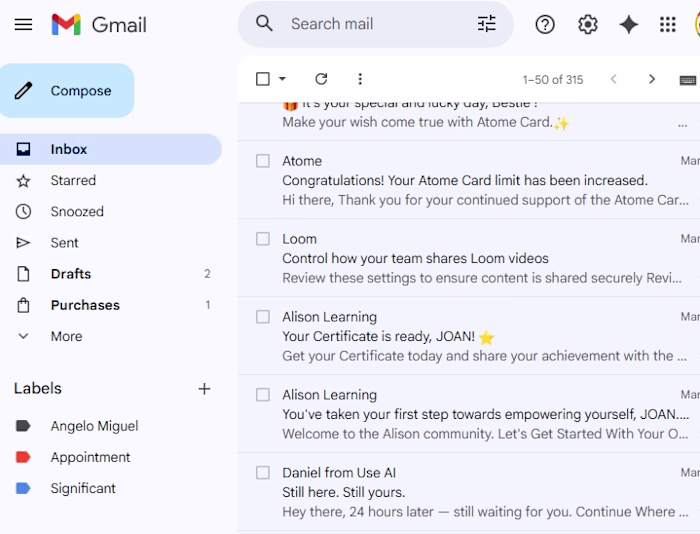Click the Inbox tray icon
Screen dimensions: 700x534
point(23,149)
